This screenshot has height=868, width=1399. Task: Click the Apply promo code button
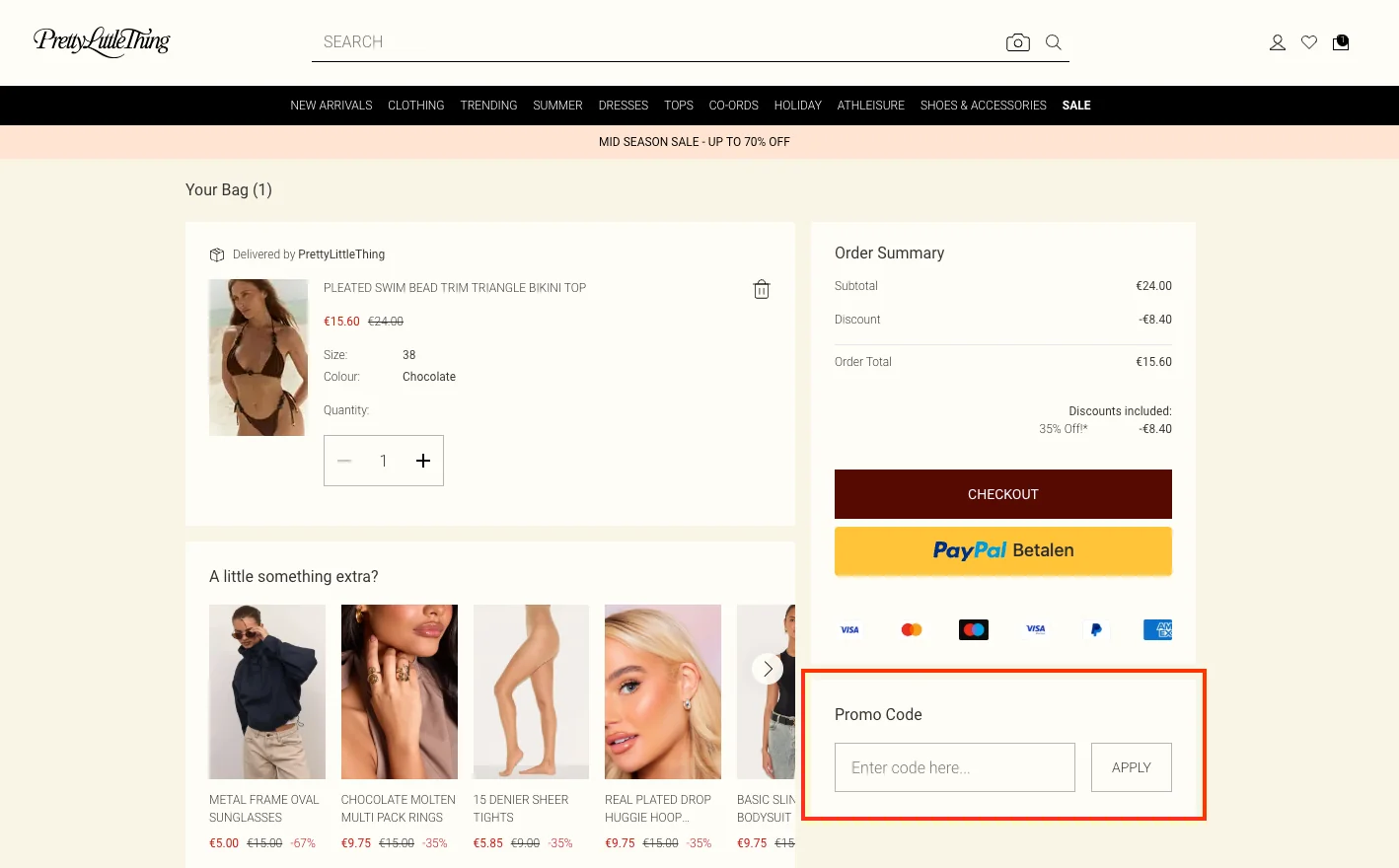point(1132,767)
